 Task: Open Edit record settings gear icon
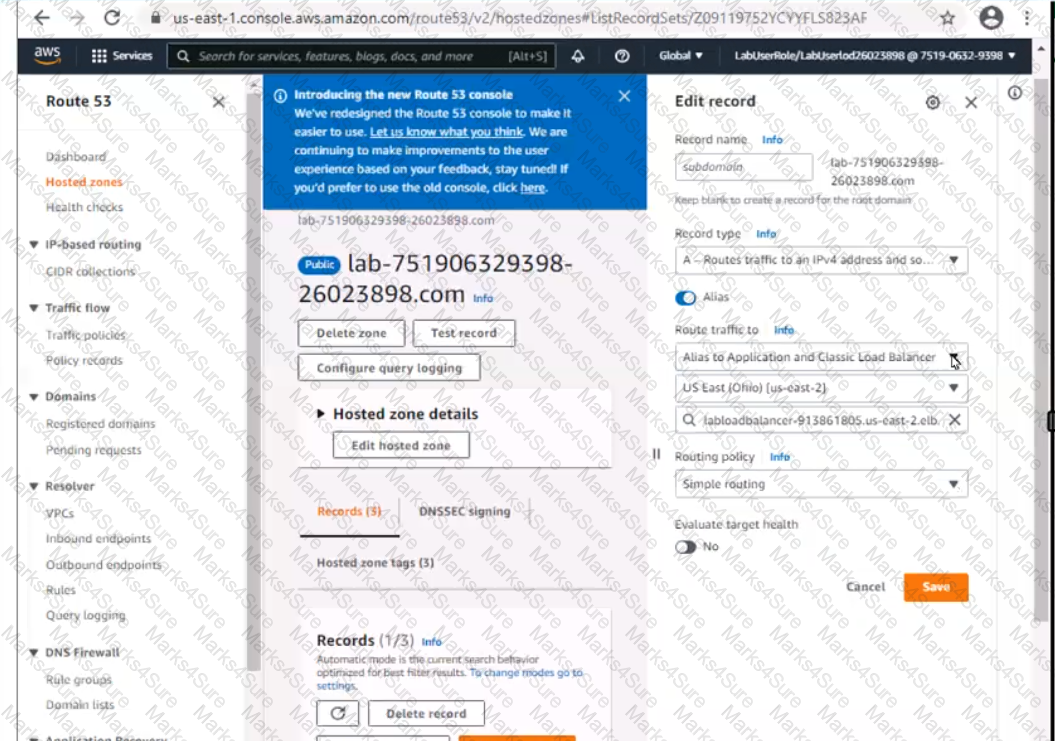pos(933,102)
